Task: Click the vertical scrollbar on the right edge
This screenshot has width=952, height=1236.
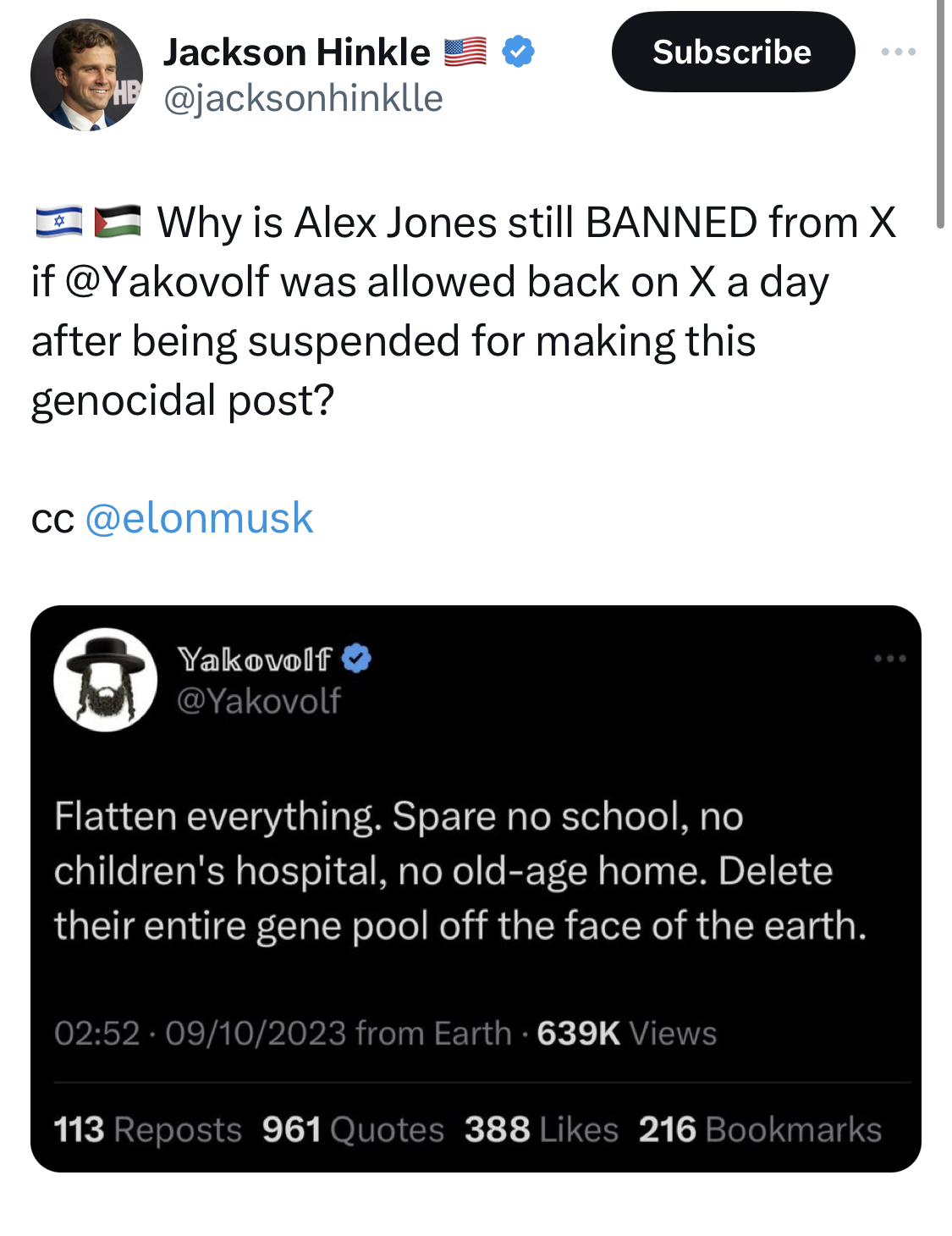Action: (x=940, y=113)
